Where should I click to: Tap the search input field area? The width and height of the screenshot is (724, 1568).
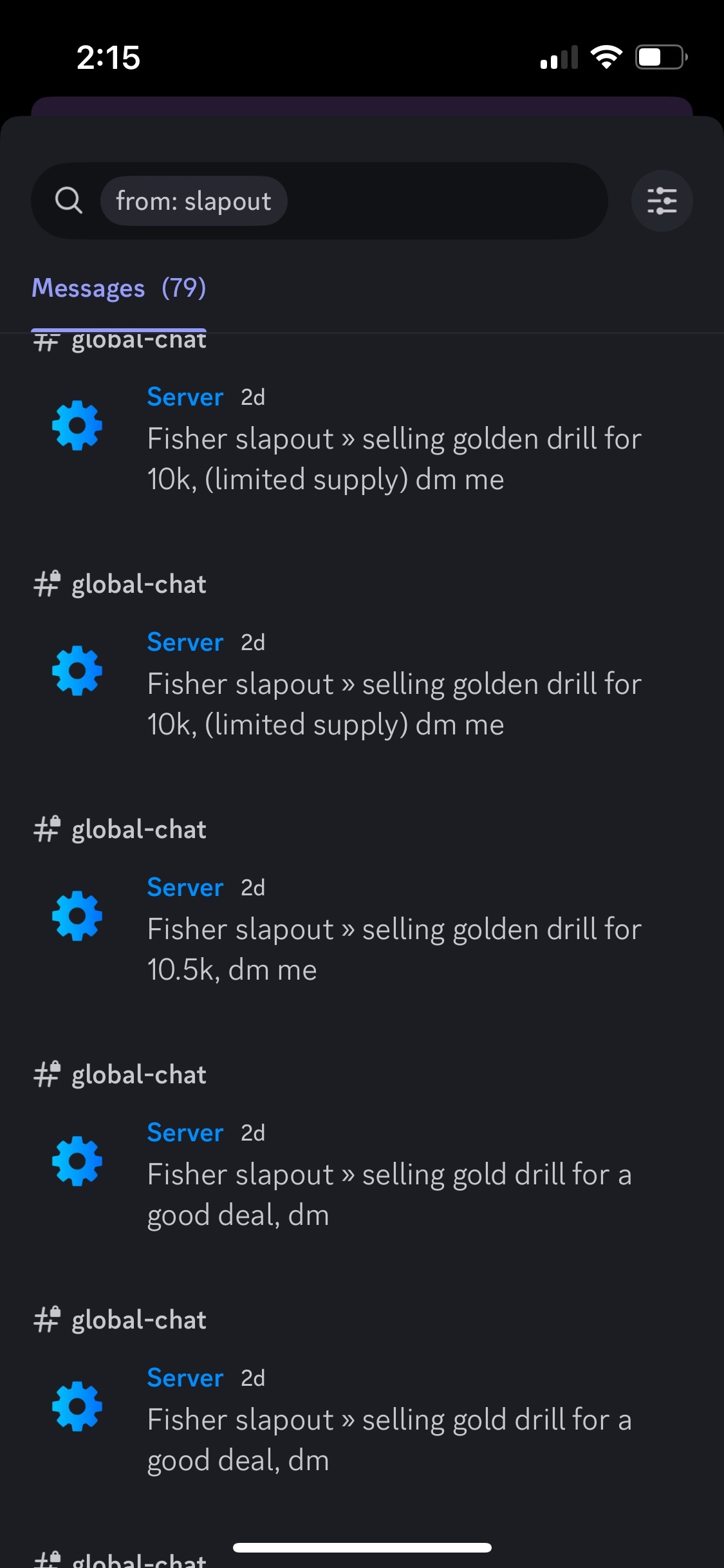click(319, 201)
